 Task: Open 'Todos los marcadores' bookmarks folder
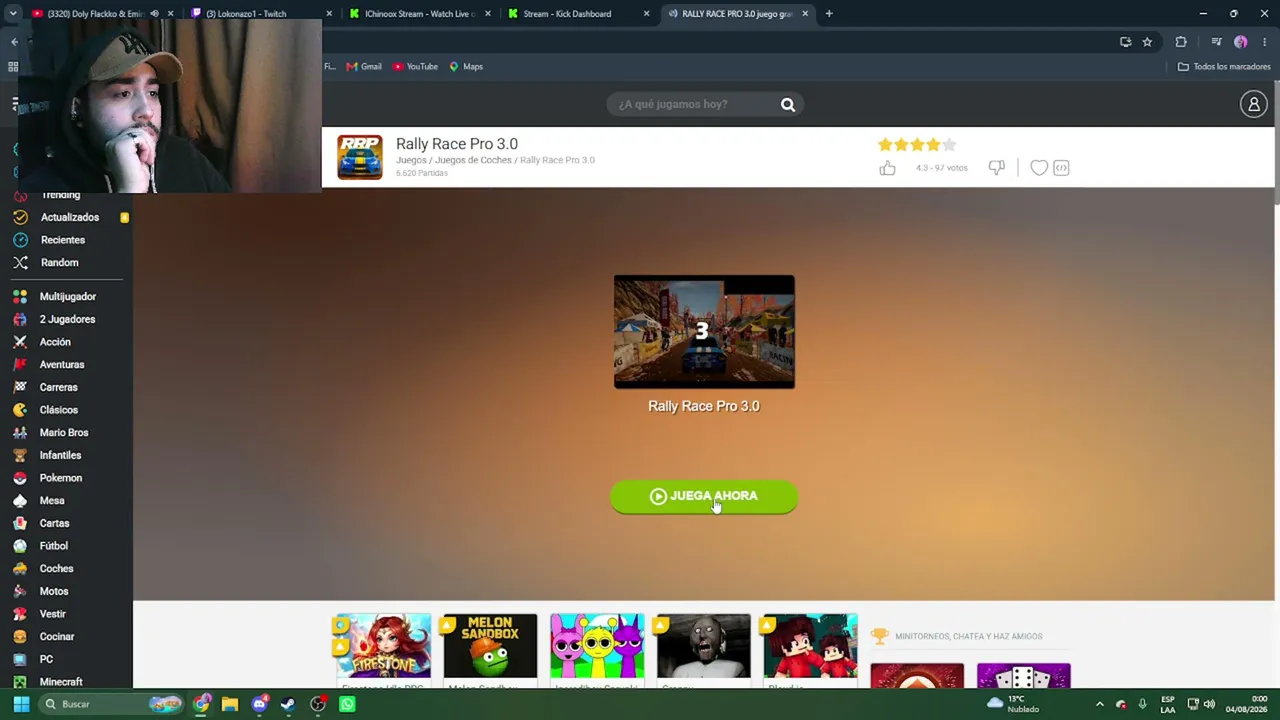1224,67
